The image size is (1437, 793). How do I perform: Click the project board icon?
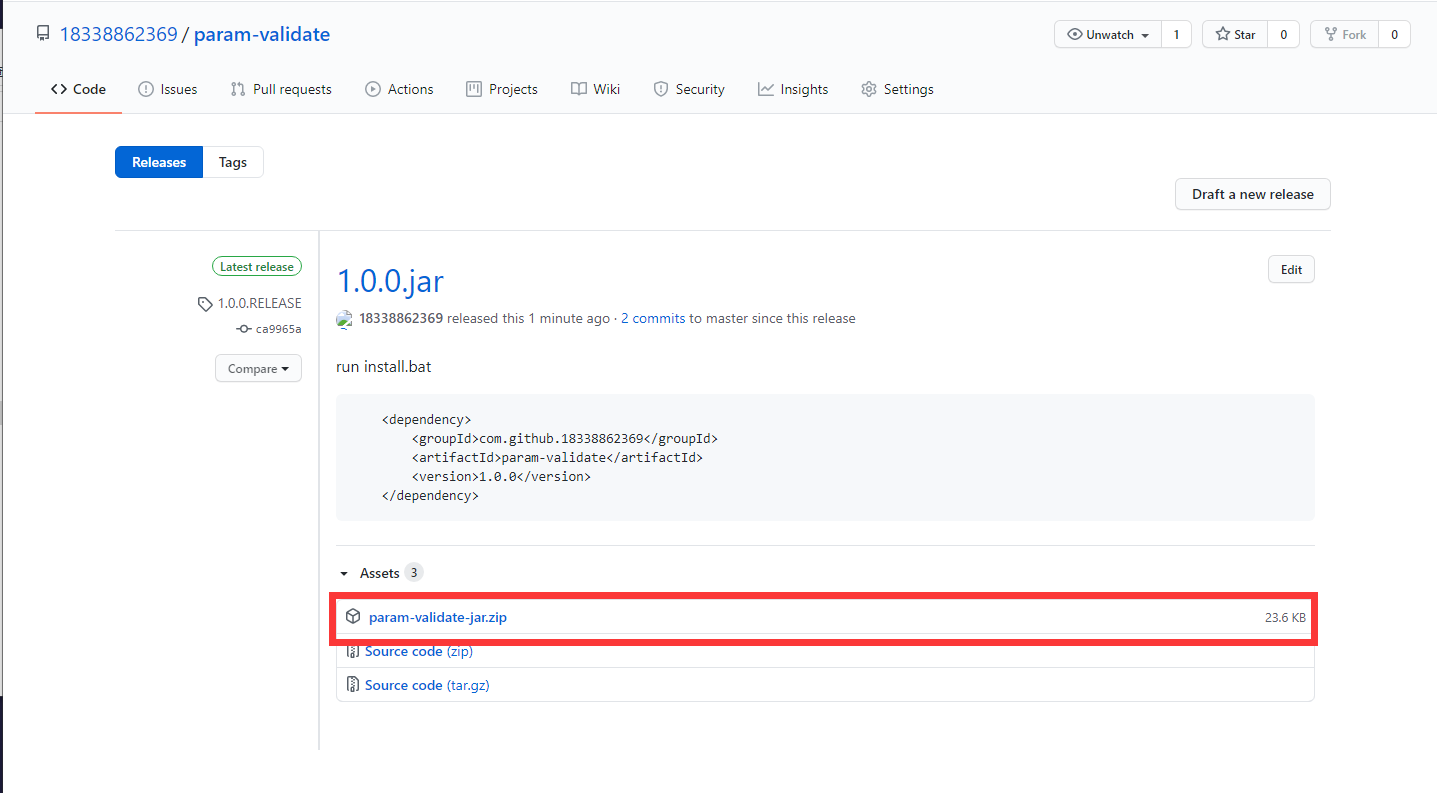tap(474, 89)
